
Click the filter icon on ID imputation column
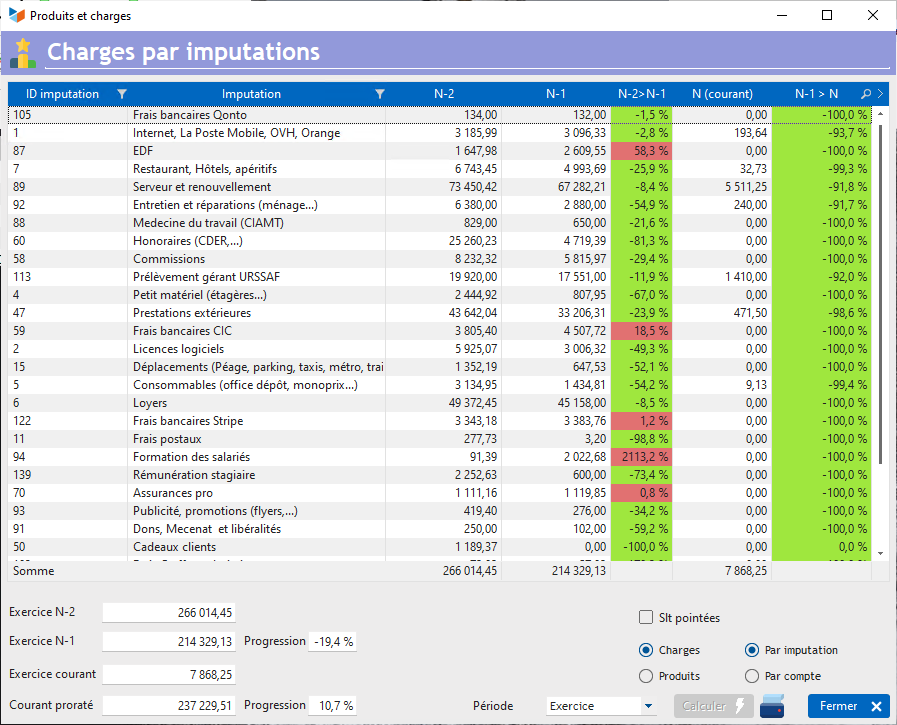pyautogui.click(x=122, y=94)
